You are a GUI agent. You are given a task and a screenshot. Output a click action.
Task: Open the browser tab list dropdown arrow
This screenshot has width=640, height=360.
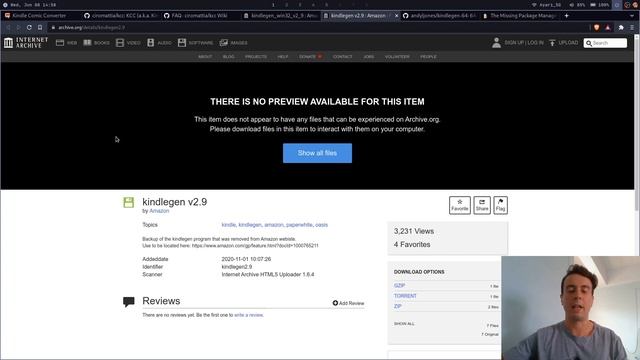click(x=632, y=16)
